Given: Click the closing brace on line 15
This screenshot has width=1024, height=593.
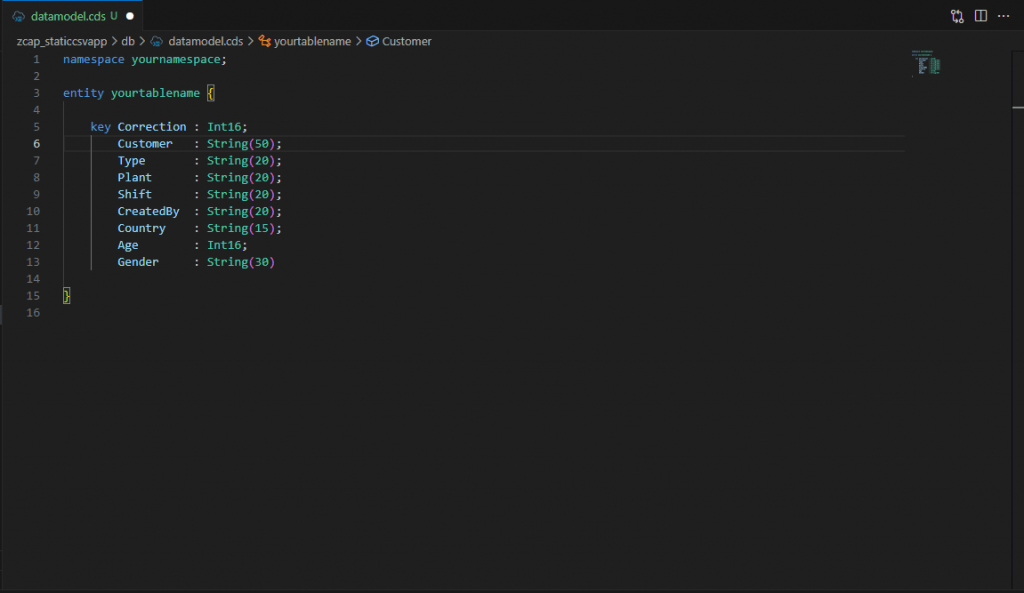Looking at the screenshot, I should [x=67, y=296].
